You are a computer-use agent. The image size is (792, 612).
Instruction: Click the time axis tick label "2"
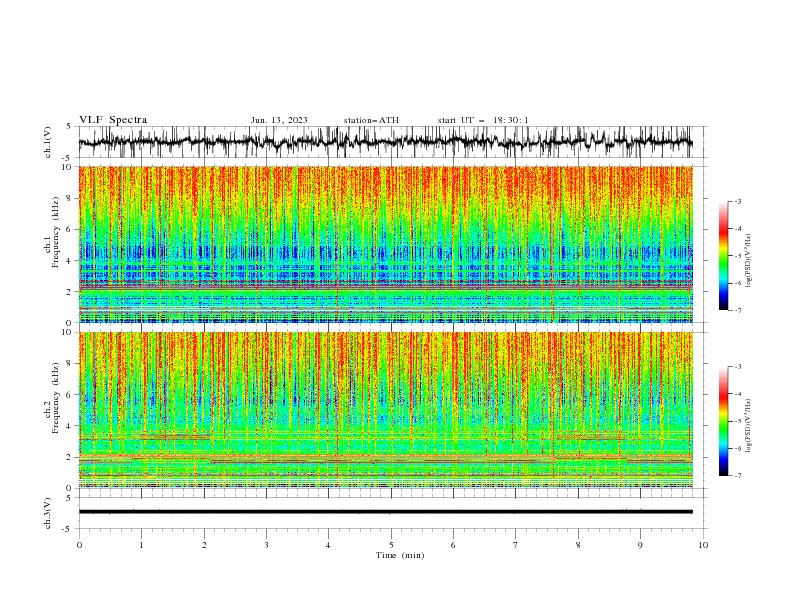[204, 545]
